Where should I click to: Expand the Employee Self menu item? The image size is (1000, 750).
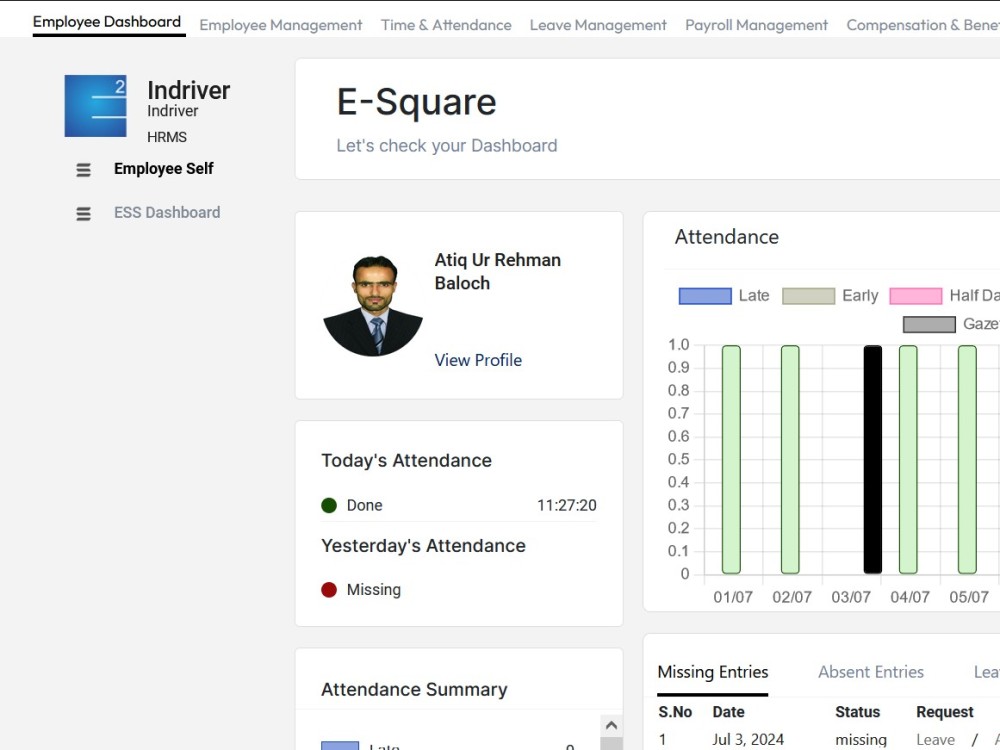(163, 168)
